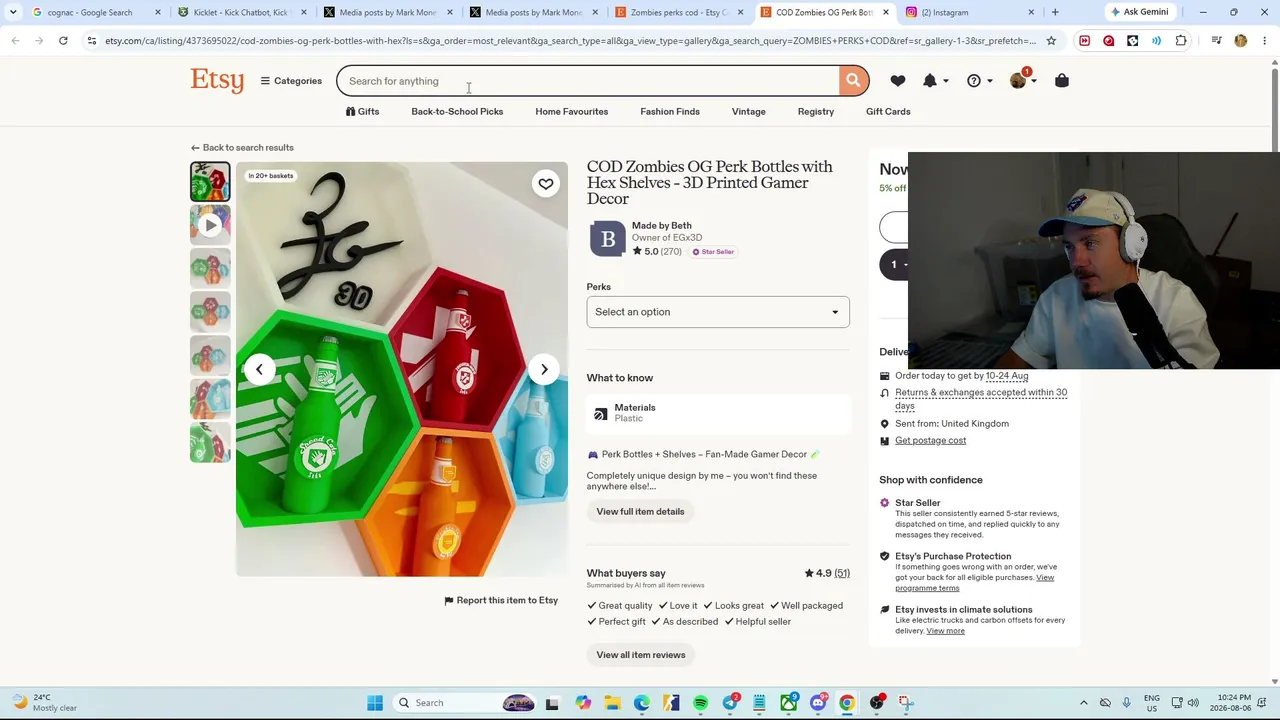Go to the previous product image

(x=259, y=369)
